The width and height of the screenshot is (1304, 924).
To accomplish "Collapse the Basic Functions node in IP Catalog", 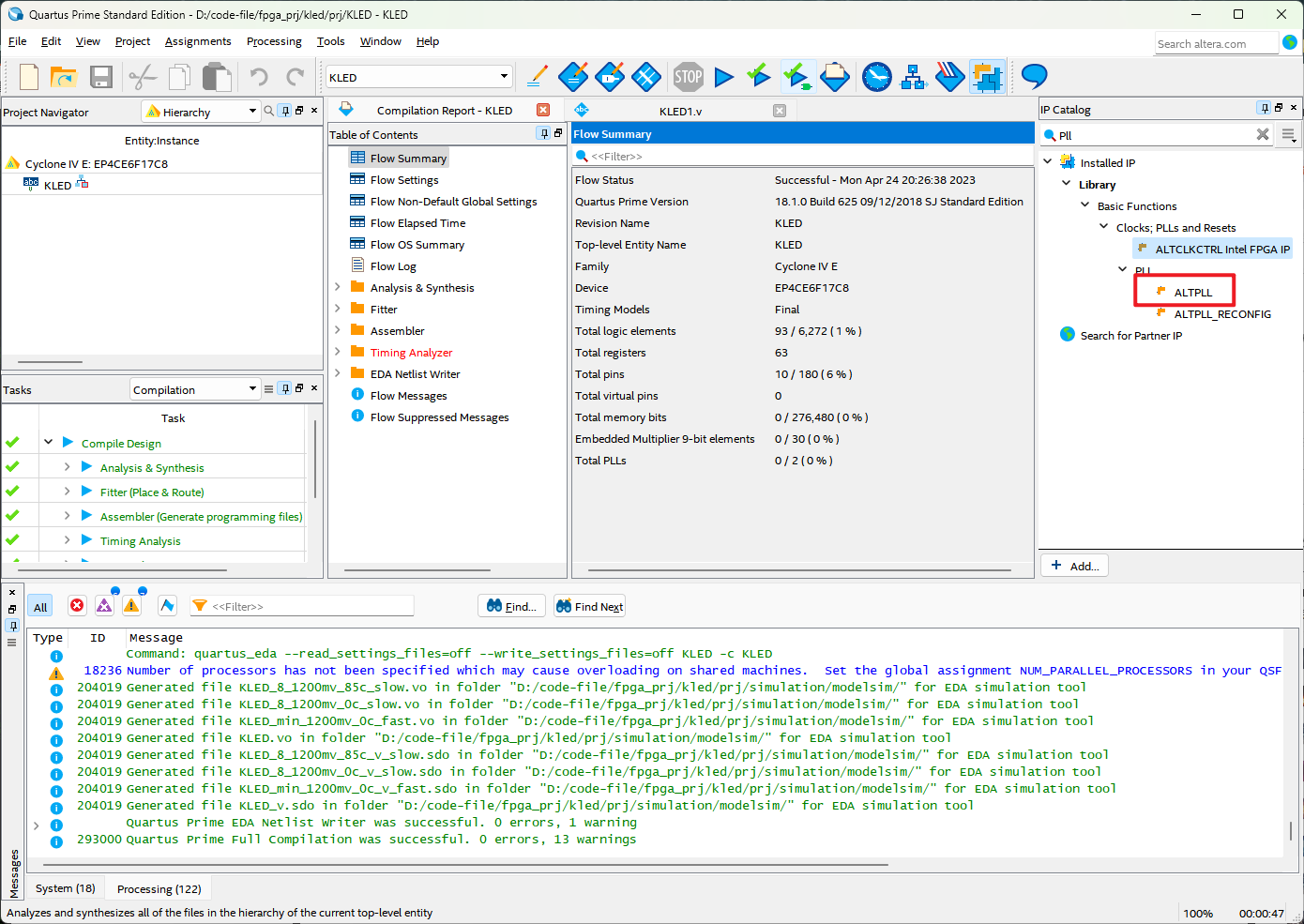I will point(1085,205).
